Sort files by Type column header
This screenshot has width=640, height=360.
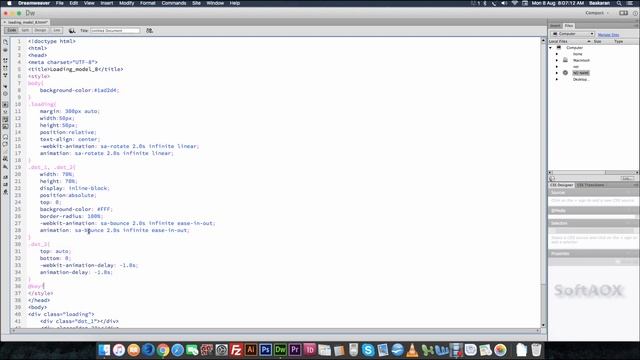click(x=619, y=42)
